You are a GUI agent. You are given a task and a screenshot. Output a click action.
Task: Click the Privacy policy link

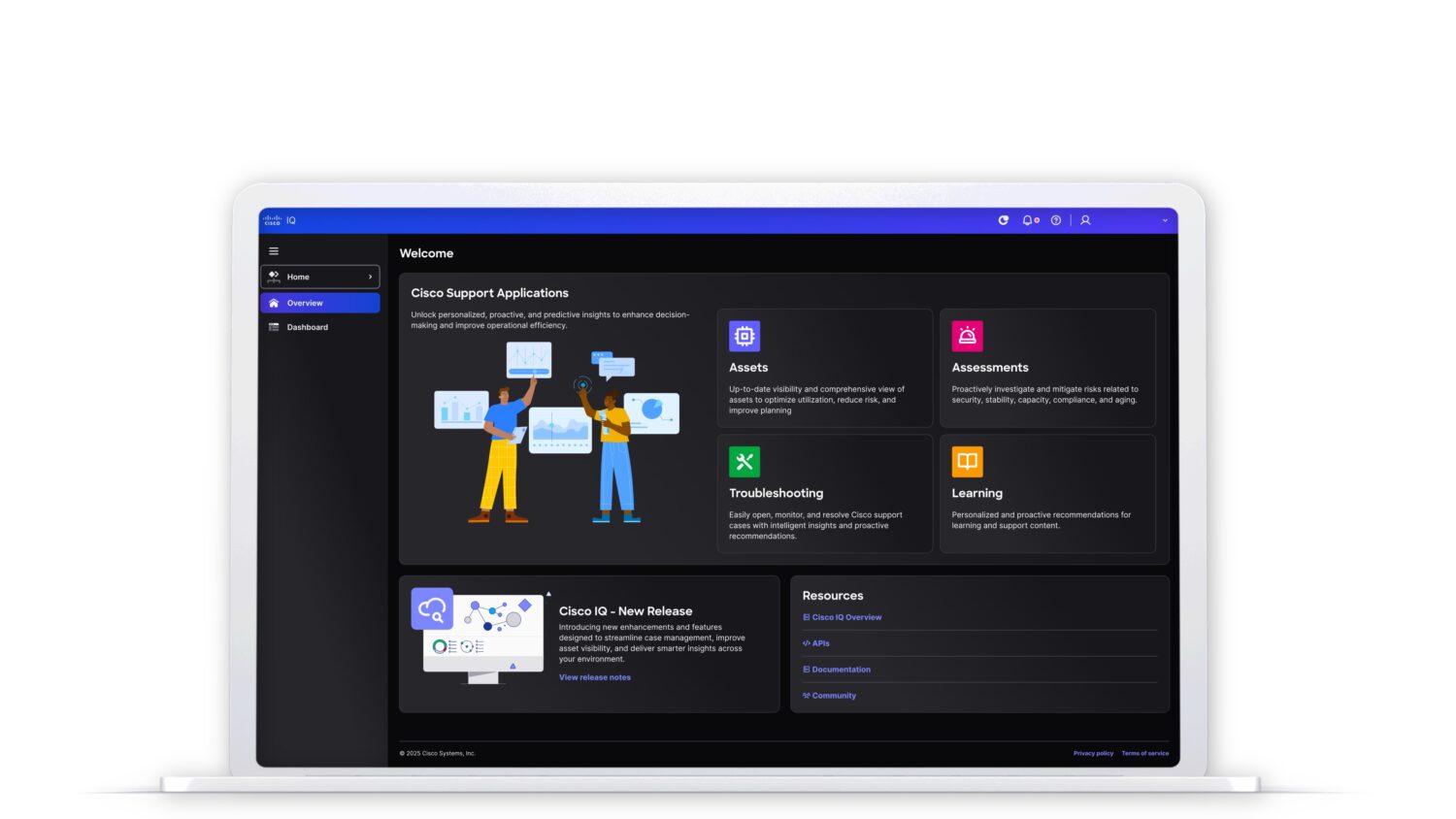[x=1093, y=753]
